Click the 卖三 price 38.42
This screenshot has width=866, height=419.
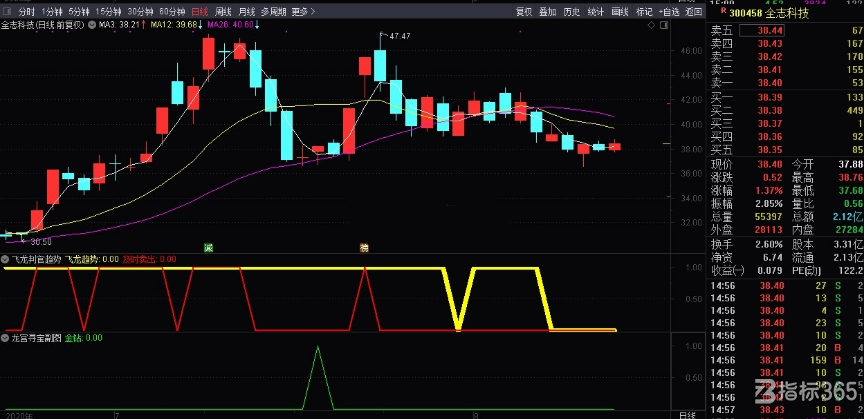(770, 56)
